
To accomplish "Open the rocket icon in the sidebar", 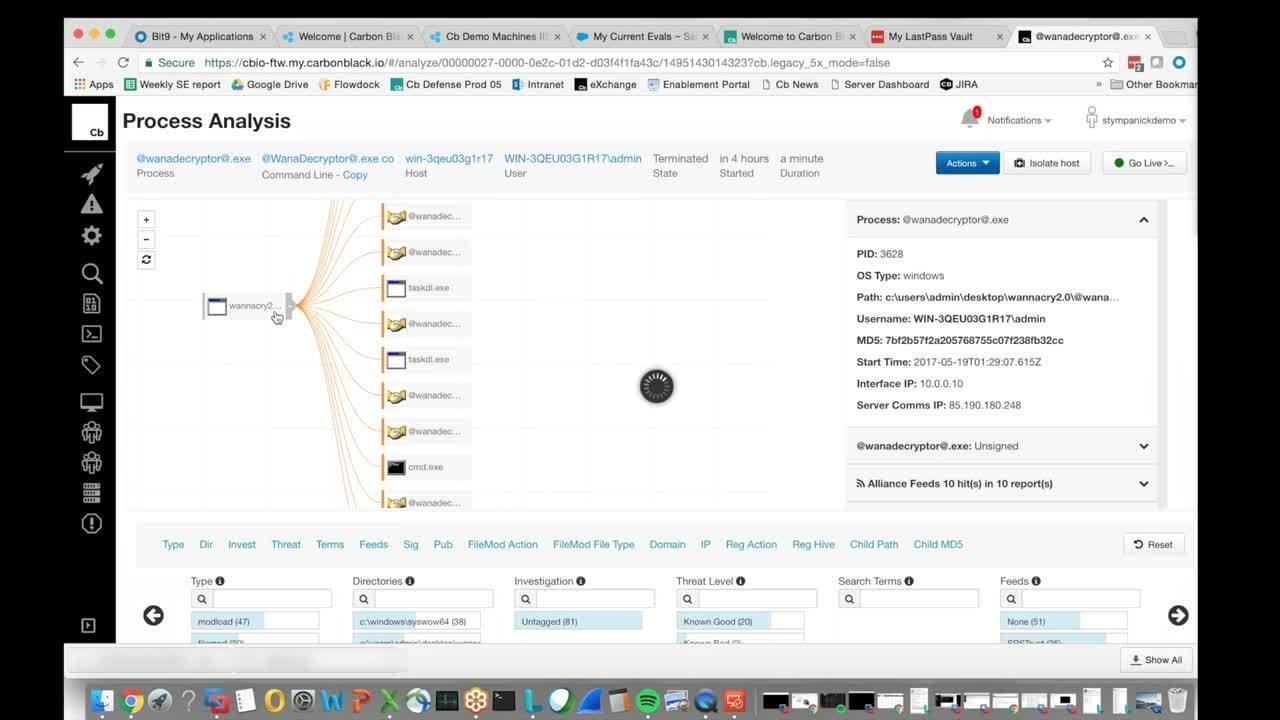I will point(91,173).
